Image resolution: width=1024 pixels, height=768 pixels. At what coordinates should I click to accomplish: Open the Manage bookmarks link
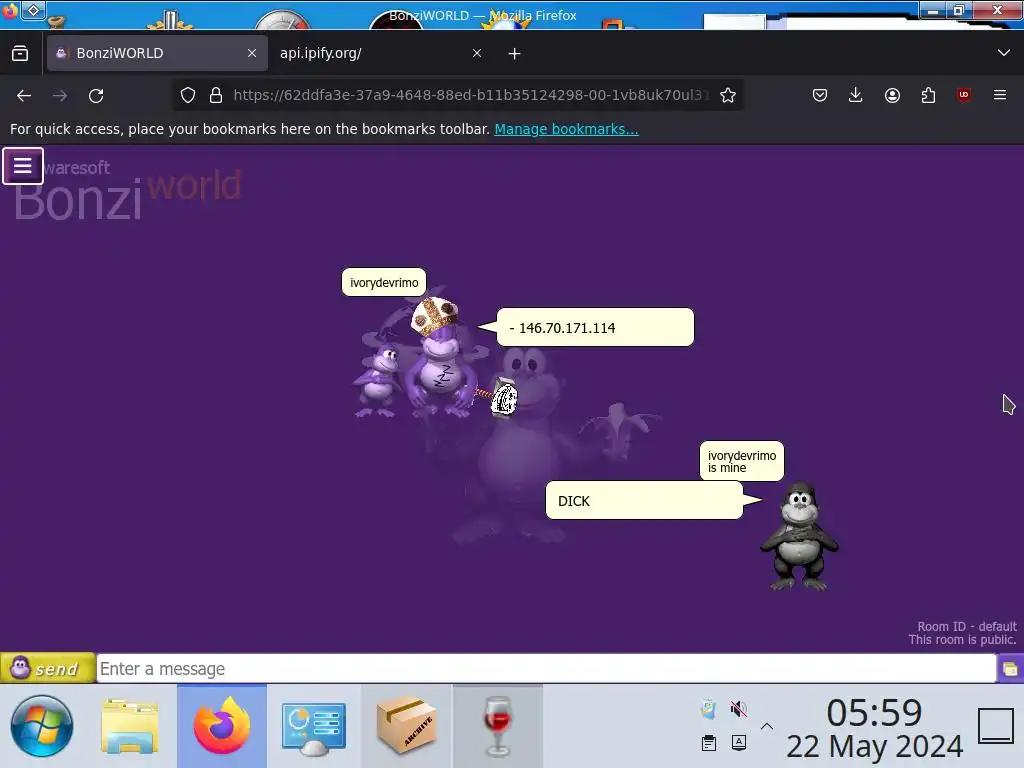566,129
